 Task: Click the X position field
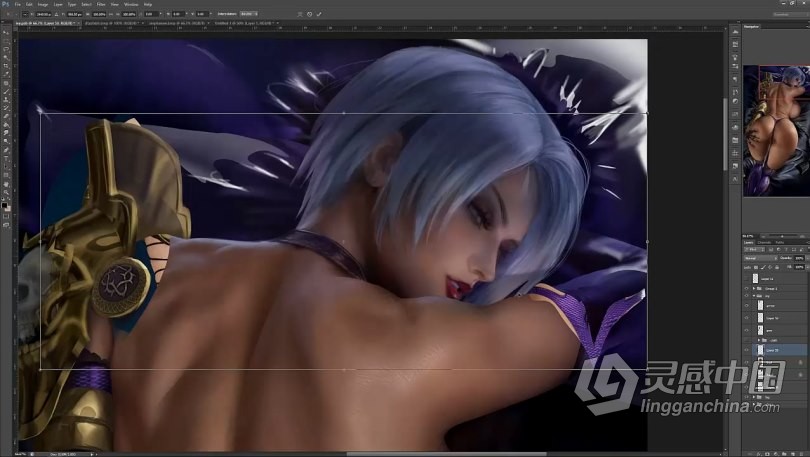click(44, 14)
